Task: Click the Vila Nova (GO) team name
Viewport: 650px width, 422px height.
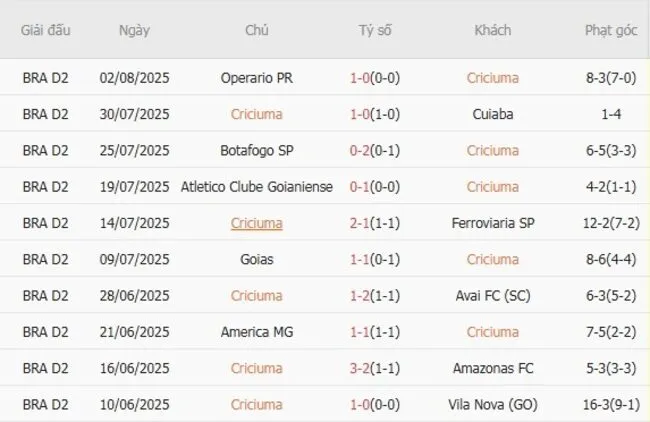Action: 492,405
